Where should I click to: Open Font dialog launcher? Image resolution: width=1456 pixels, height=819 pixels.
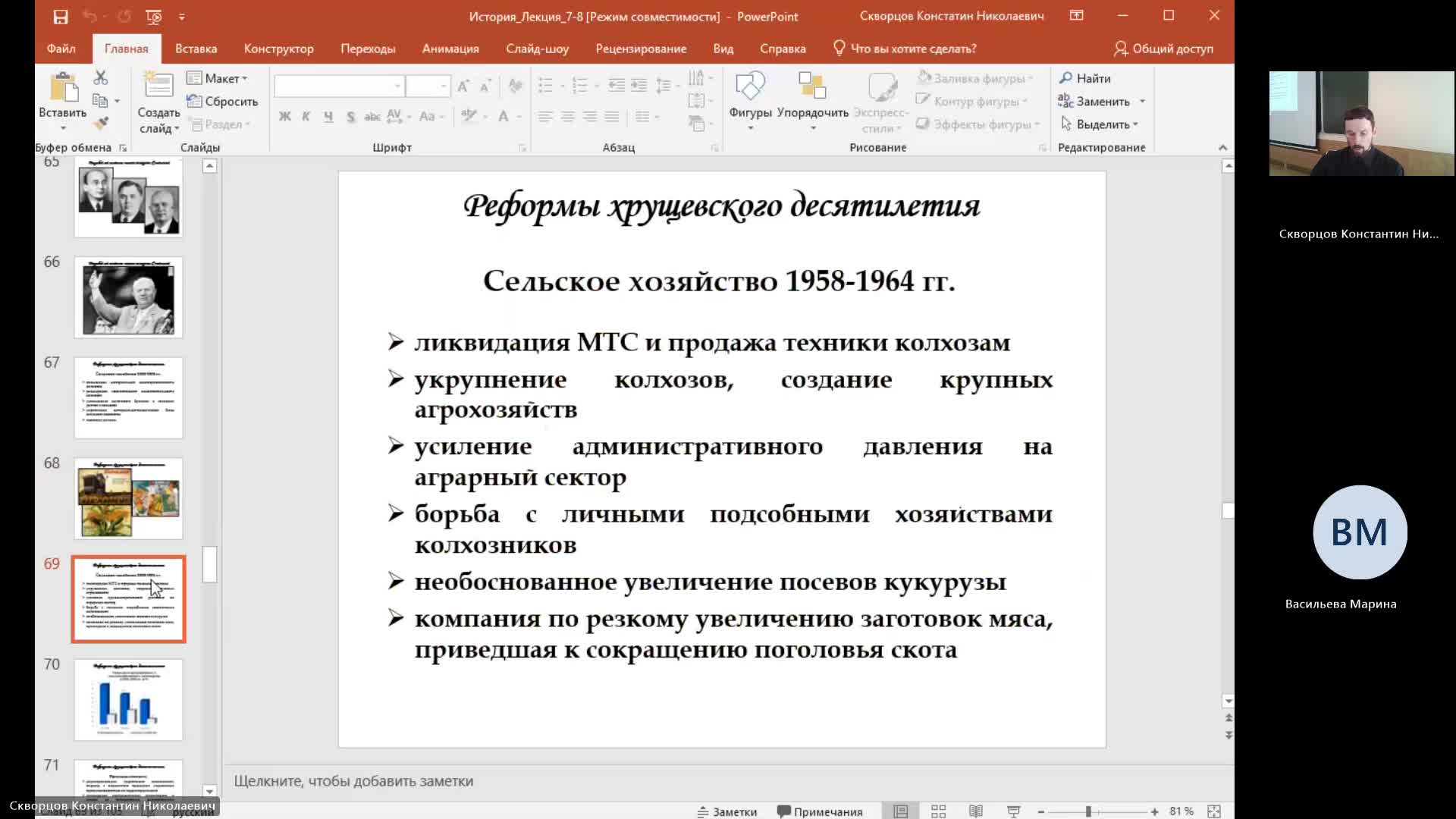pos(522,148)
